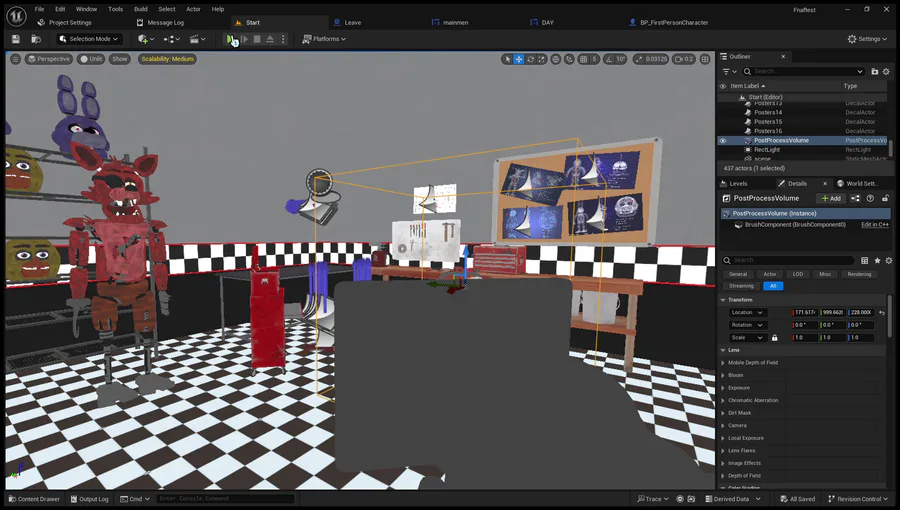Stop the play session with the square button
Viewport: 900px width, 510px height.
pyautogui.click(x=257, y=39)
